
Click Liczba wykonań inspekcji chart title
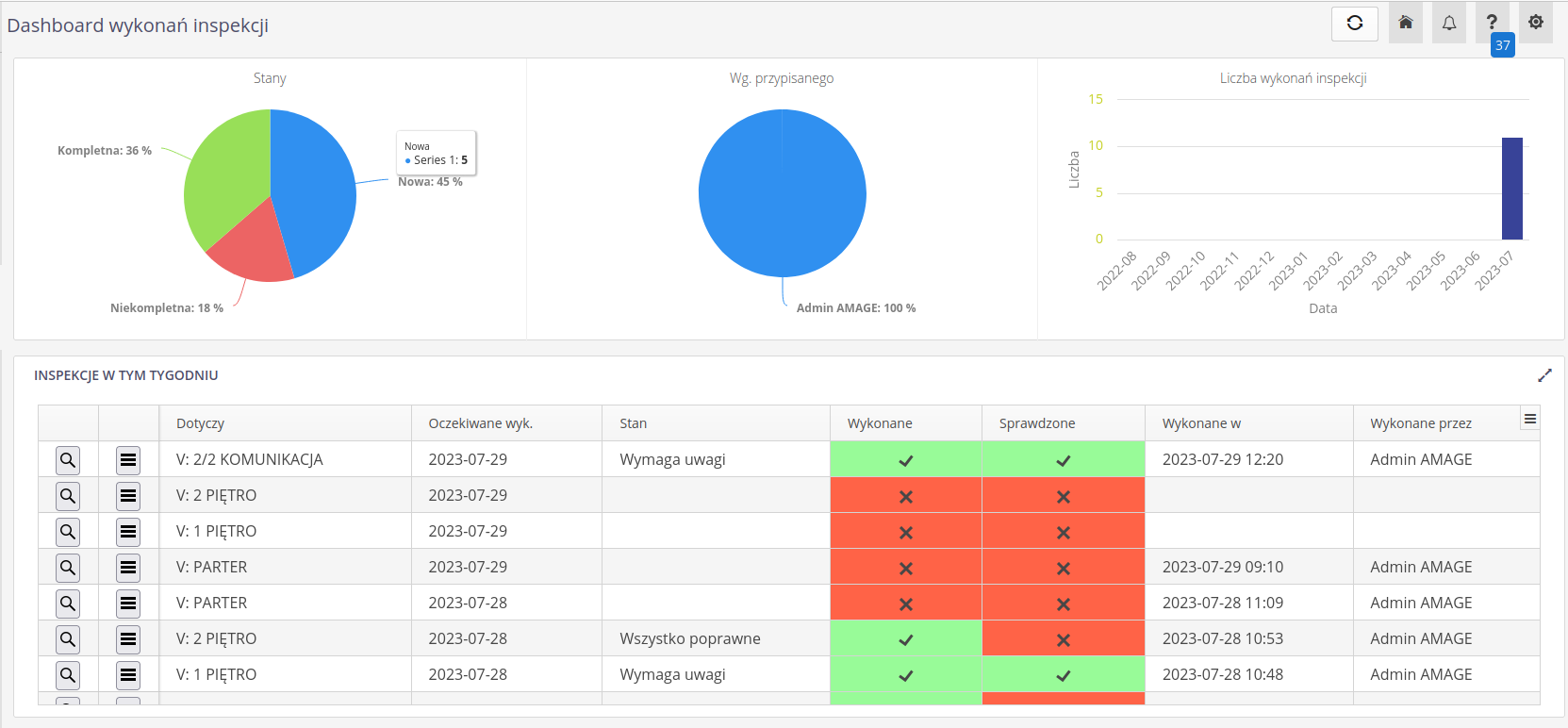(x=1294, y=78)
